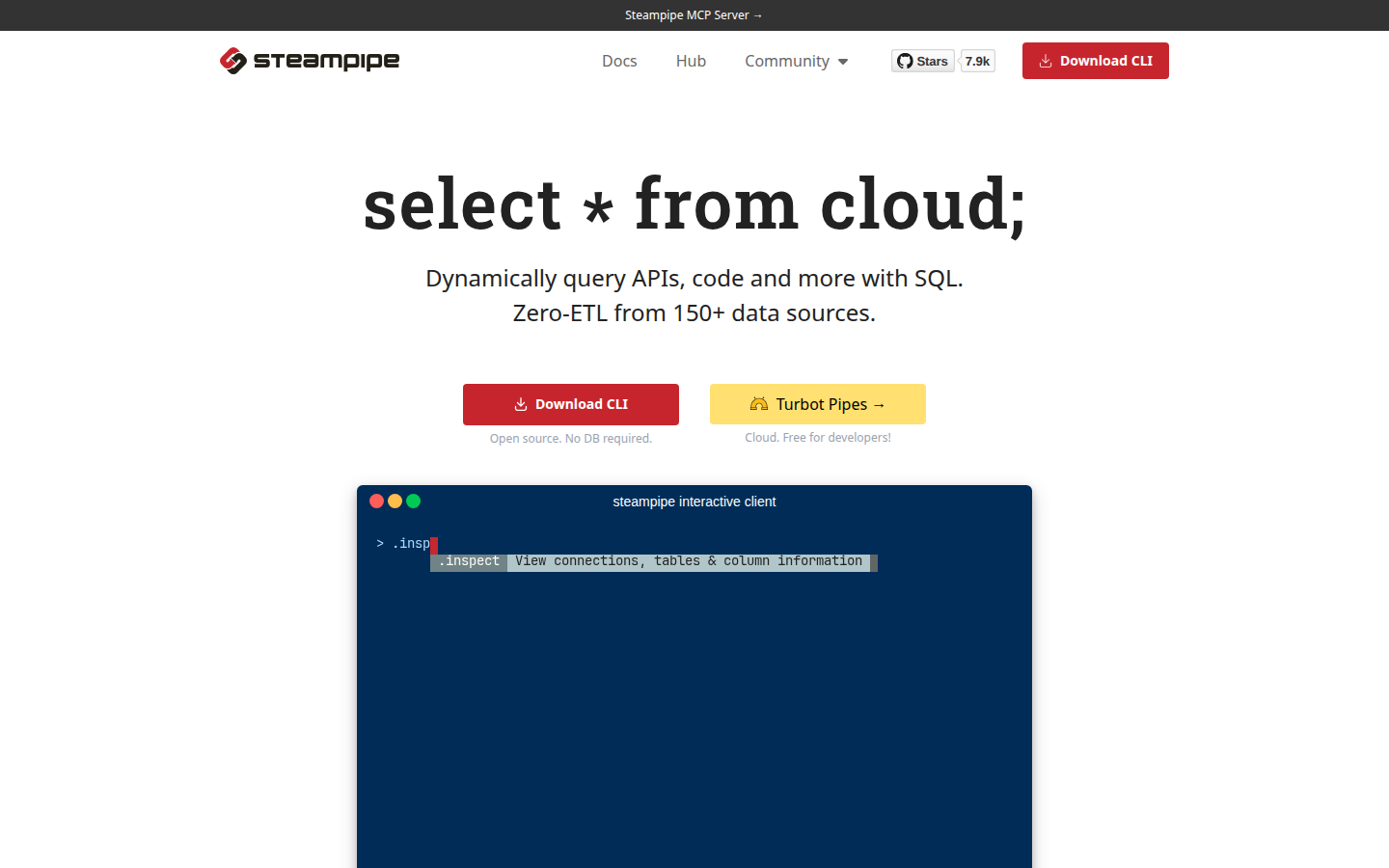
Task: Go to the Hub page
Action: coord(691,61)
